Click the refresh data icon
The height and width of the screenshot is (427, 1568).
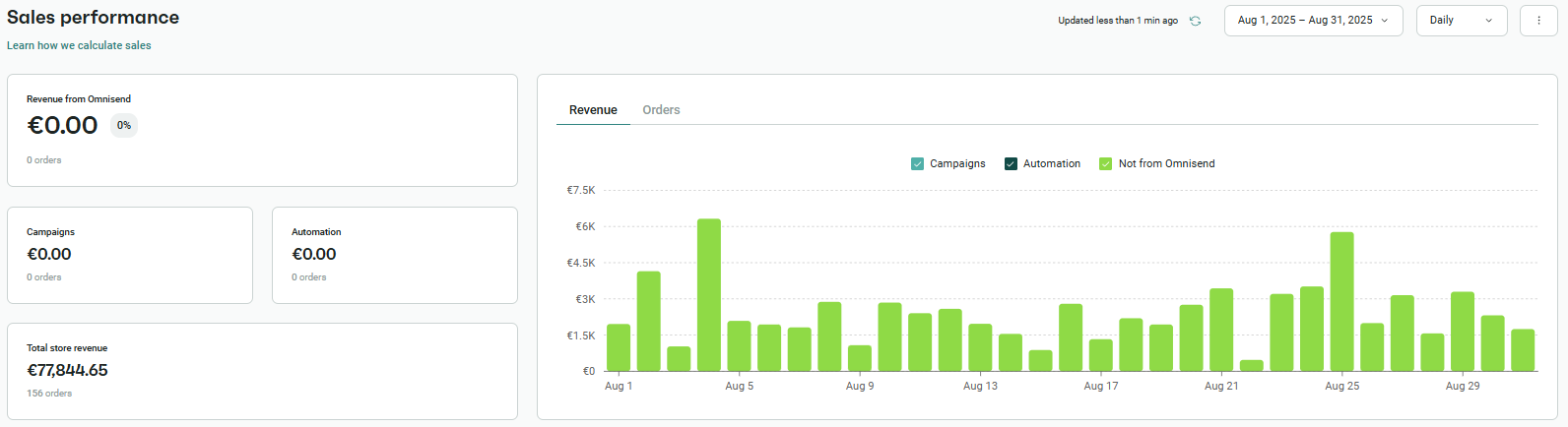(1195, 21)
